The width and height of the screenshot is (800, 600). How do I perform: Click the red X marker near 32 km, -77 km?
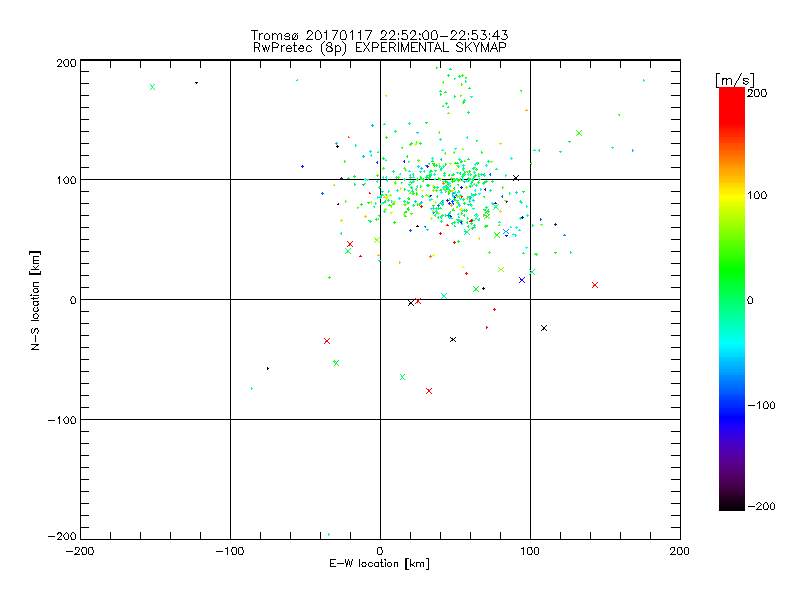coord(429,391)
